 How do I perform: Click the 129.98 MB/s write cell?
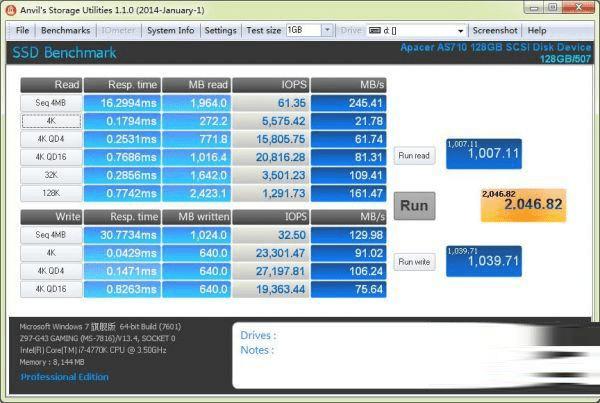tap(349, 235)
